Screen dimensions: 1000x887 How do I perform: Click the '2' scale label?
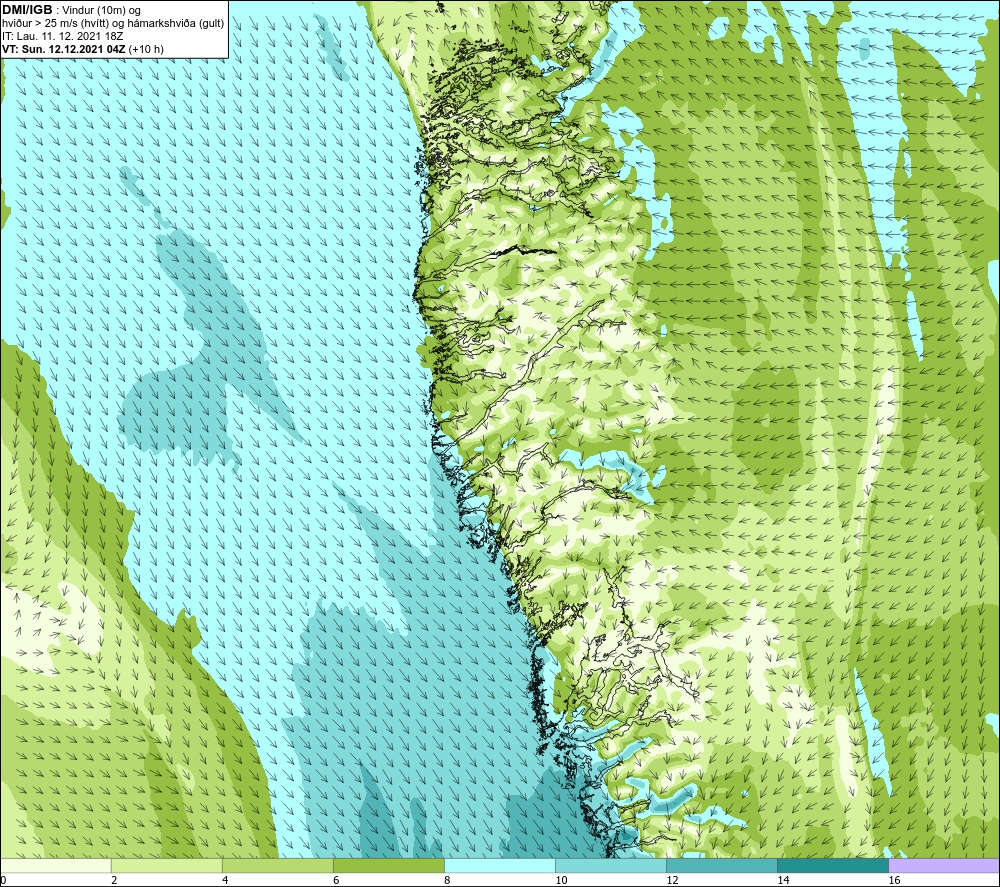click(x=114, y=881)
